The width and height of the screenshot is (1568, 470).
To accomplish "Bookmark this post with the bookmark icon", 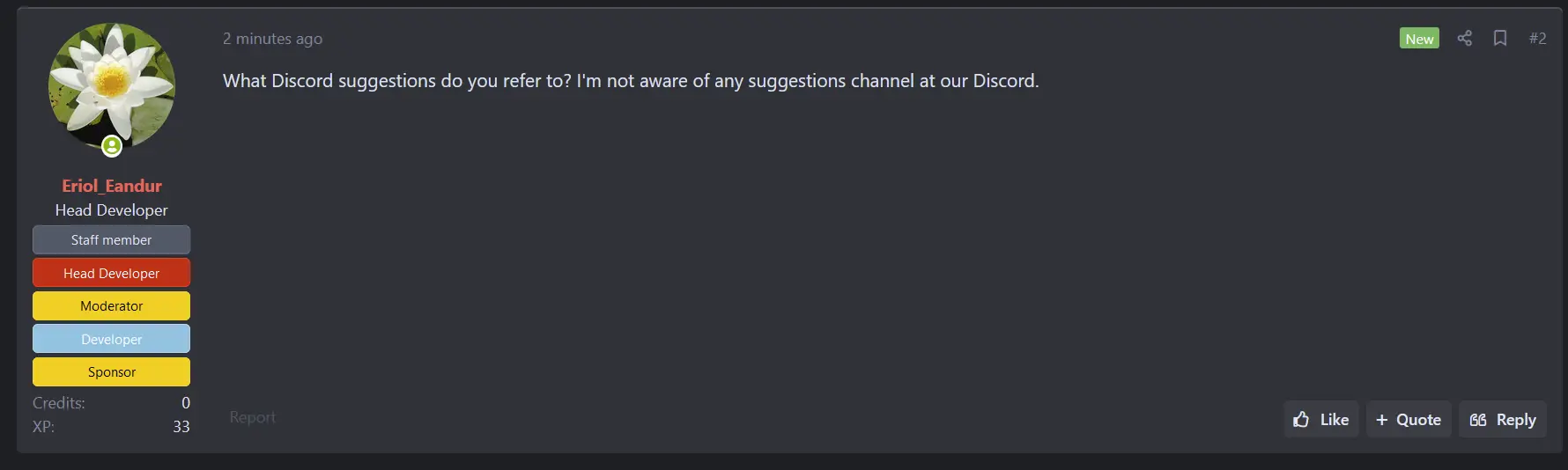I will click(x=1500, y=38).
